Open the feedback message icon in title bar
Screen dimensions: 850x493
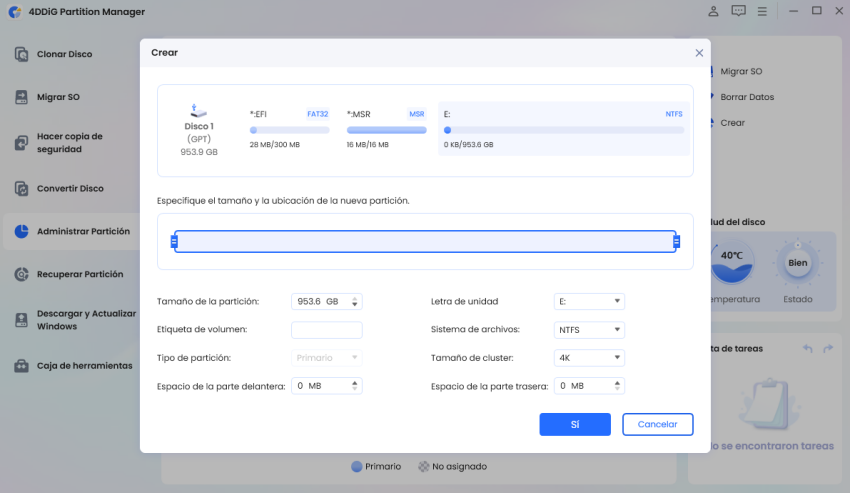(739, 11)
